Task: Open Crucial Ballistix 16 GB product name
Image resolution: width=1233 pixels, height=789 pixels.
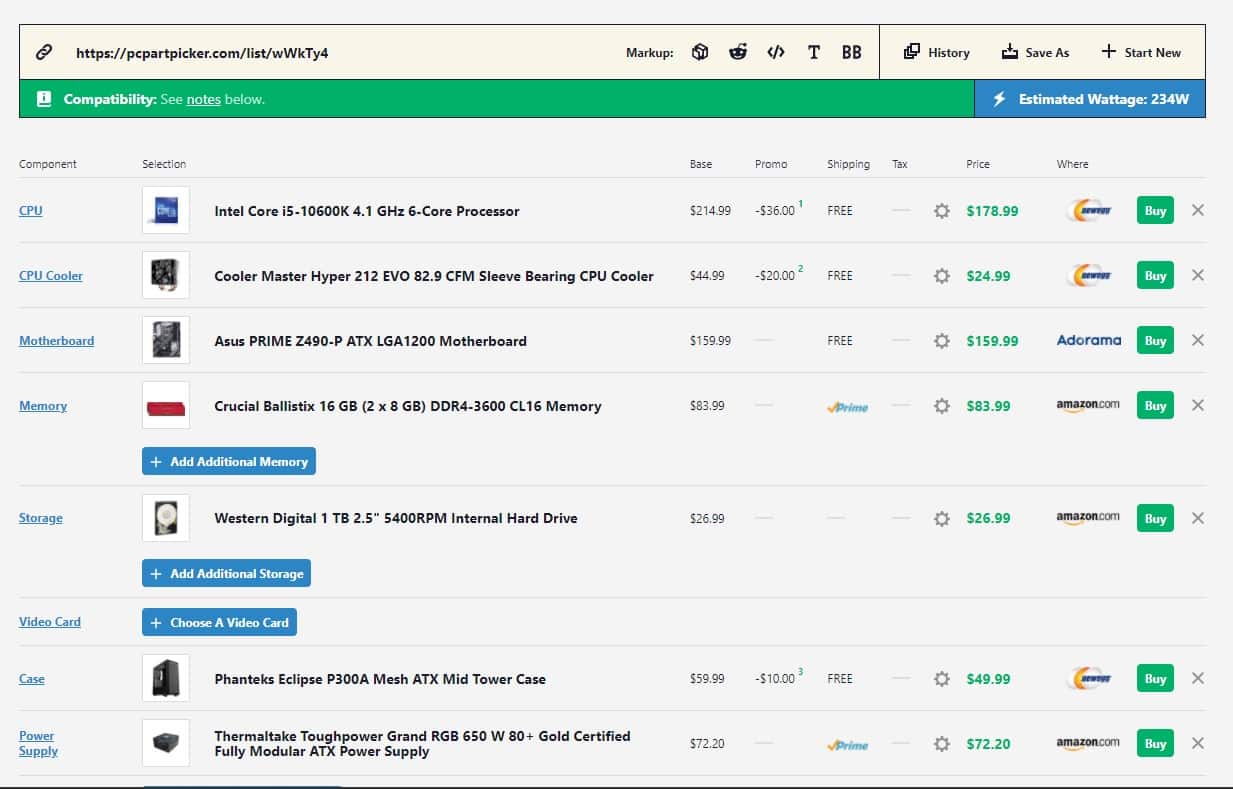Action: (x=408, y=406)
